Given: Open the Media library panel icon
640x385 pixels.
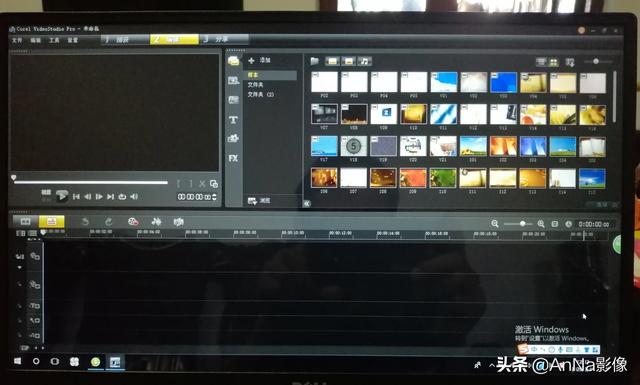Looking at the screenshot, I should pyautogui.click(x=233, y=61).
